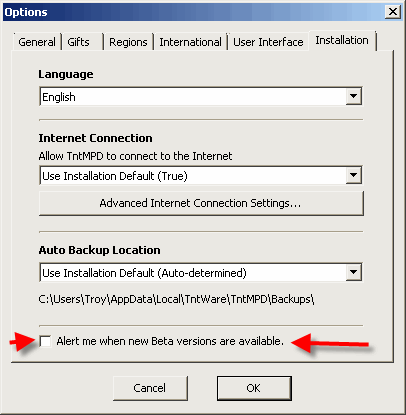
Task: Click the Use Installation Default (True) field
Action: (x=201, y=175)
